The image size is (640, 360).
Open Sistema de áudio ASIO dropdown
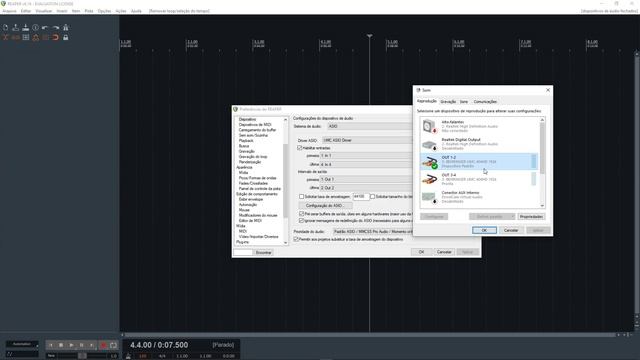click(x=370, y=127)
